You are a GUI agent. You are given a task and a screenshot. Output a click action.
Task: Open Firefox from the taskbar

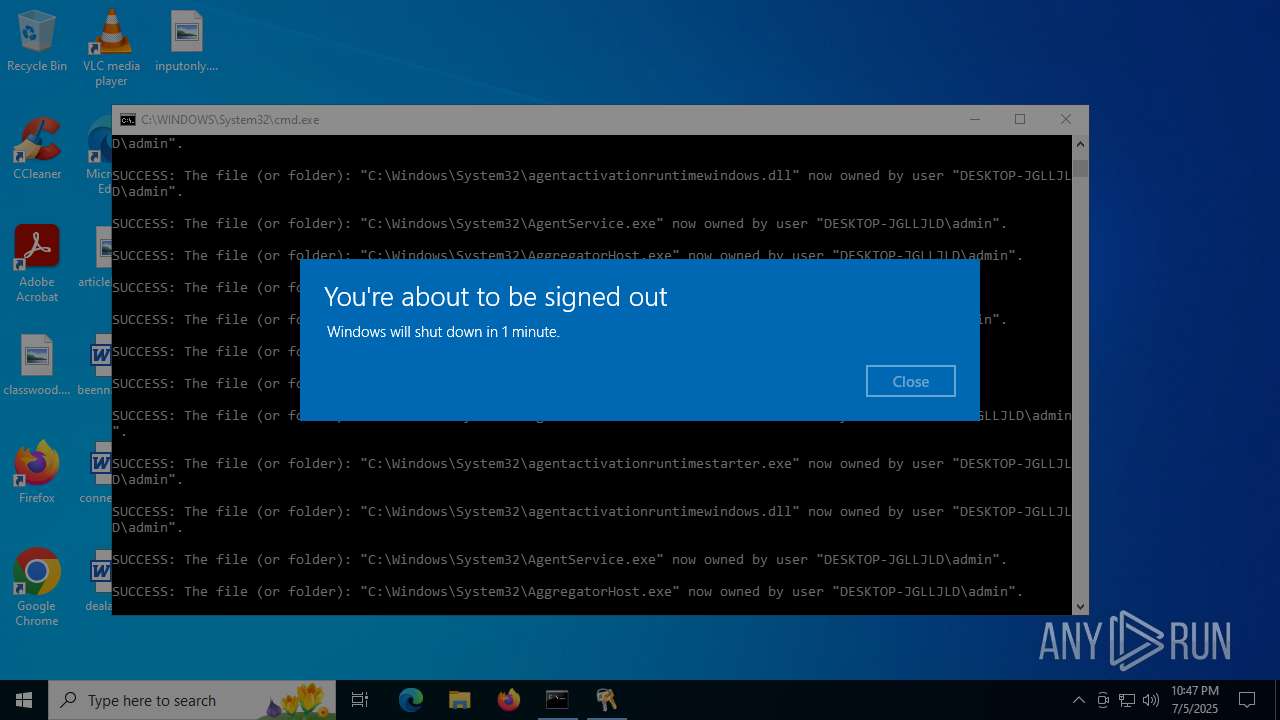pos(508,700)
